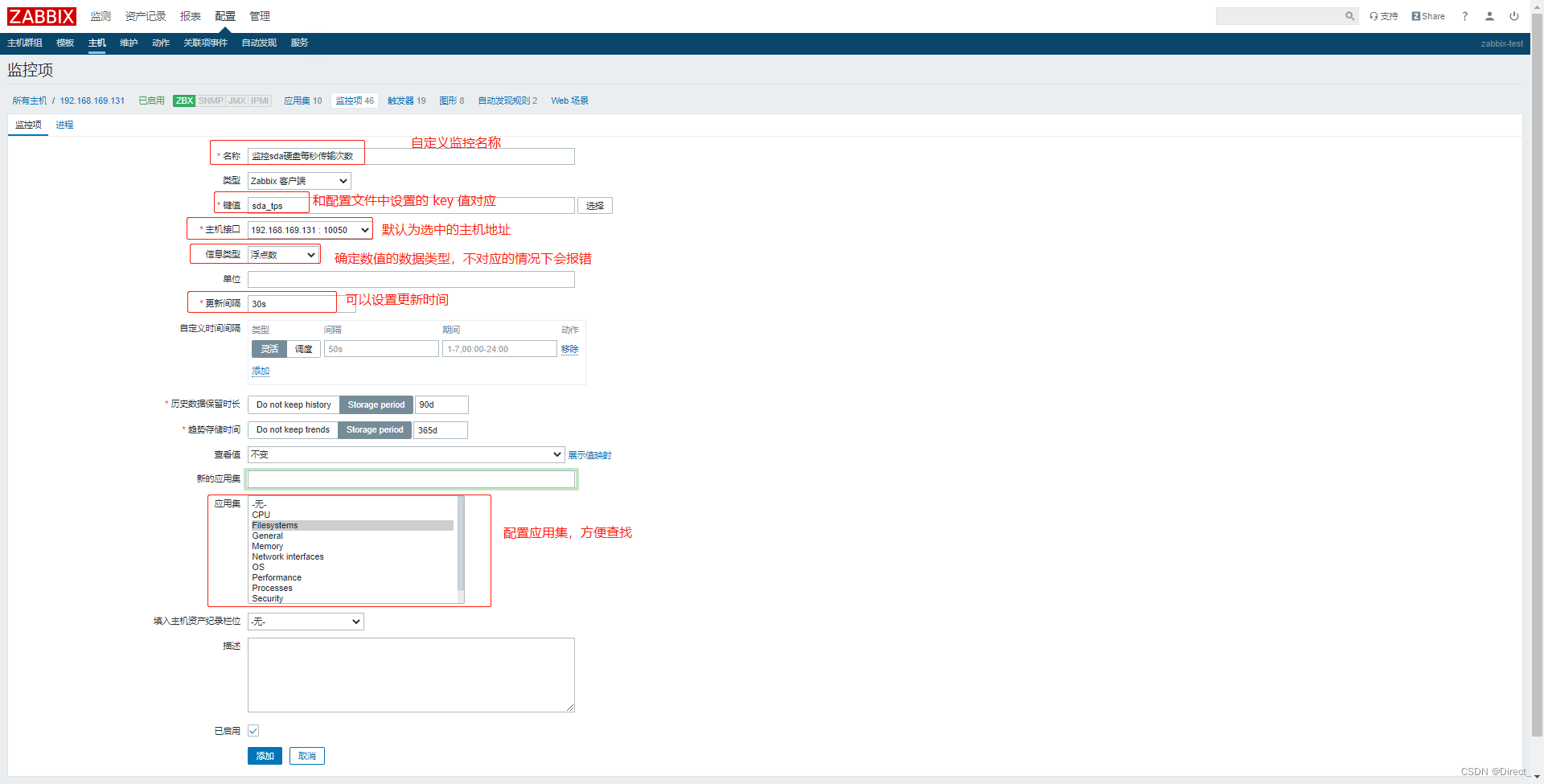The height and width of the screenshot is (784, 1544).
Task: Open the help question mark
Action: (x=1464, y=16)
